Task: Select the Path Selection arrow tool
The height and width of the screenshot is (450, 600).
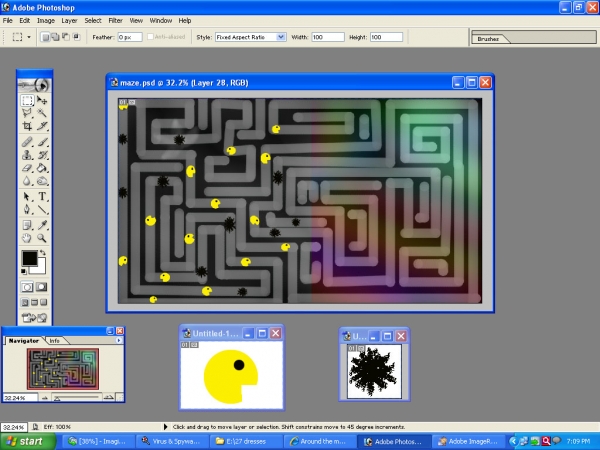Action: (x=27, y=197)
